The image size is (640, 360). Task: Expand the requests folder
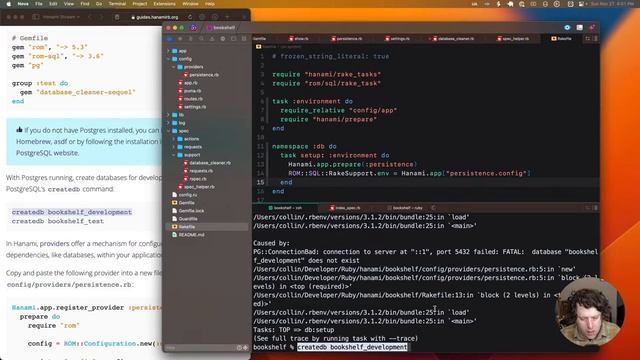[173, 147]
